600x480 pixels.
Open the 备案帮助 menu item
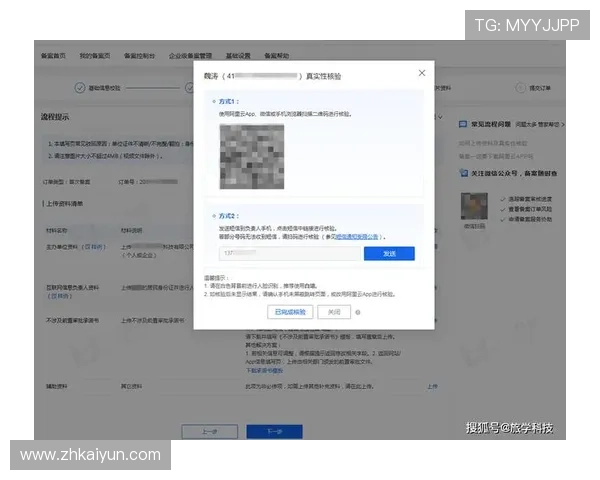tap(277, 56)
